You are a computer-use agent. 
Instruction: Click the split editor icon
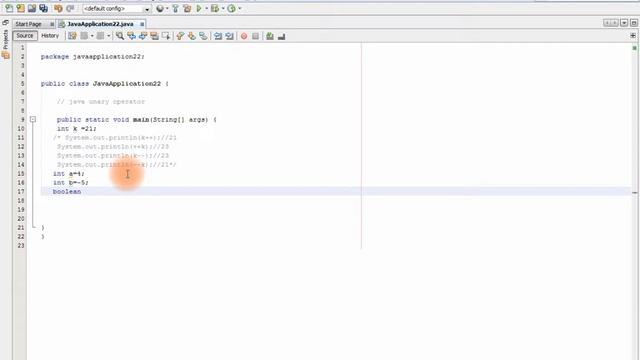(x=633, y=36)
